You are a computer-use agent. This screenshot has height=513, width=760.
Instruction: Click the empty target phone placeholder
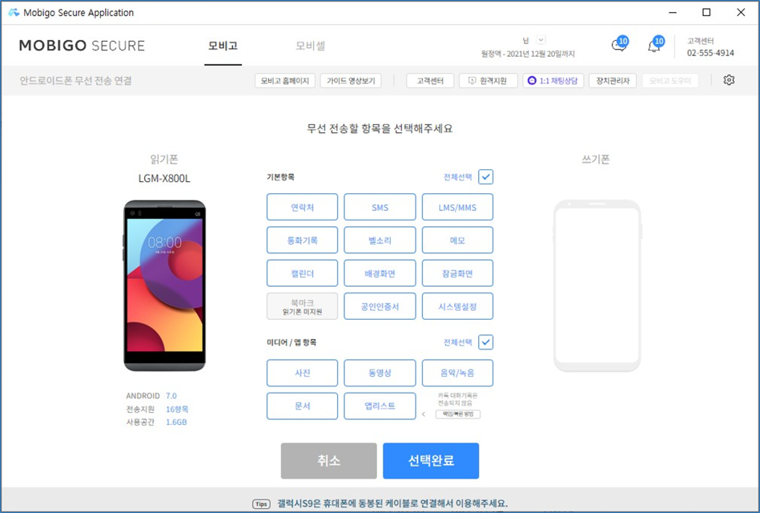click(x=597, y=286)
